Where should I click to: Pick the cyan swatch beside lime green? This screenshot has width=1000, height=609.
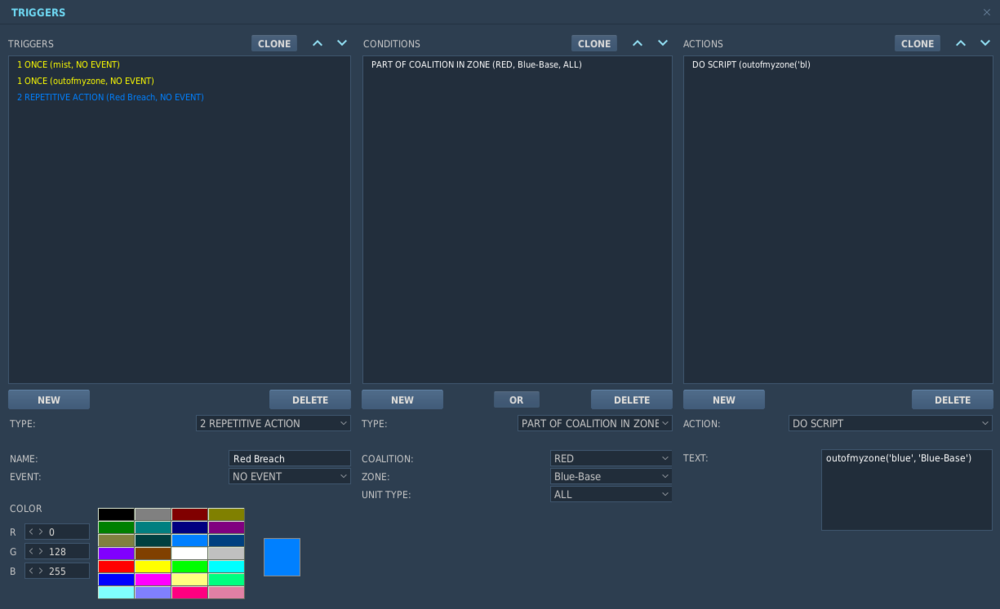(226, 566)
